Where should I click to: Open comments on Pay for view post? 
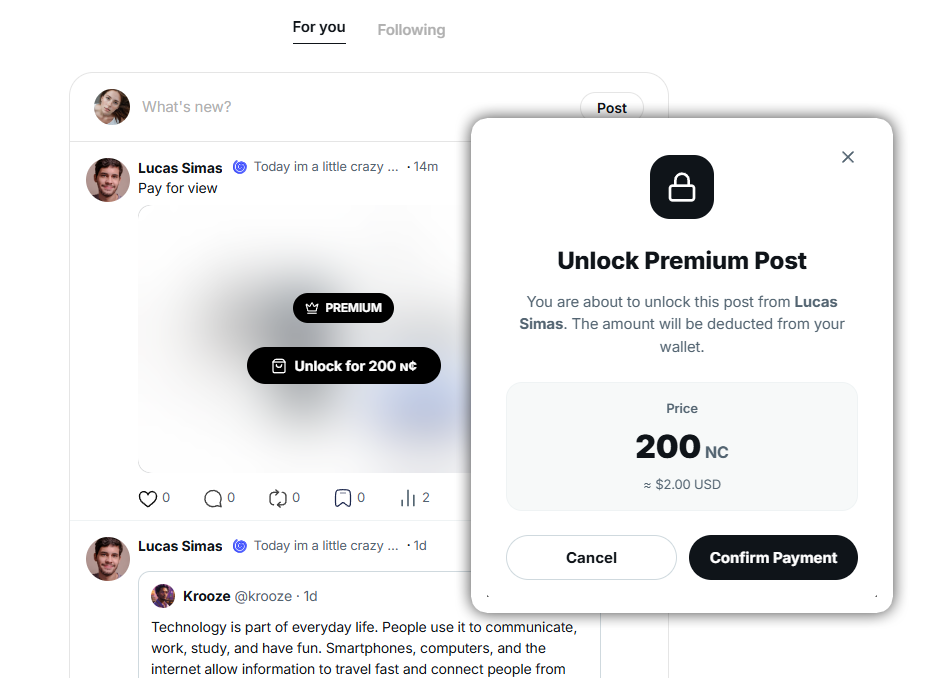213,499
